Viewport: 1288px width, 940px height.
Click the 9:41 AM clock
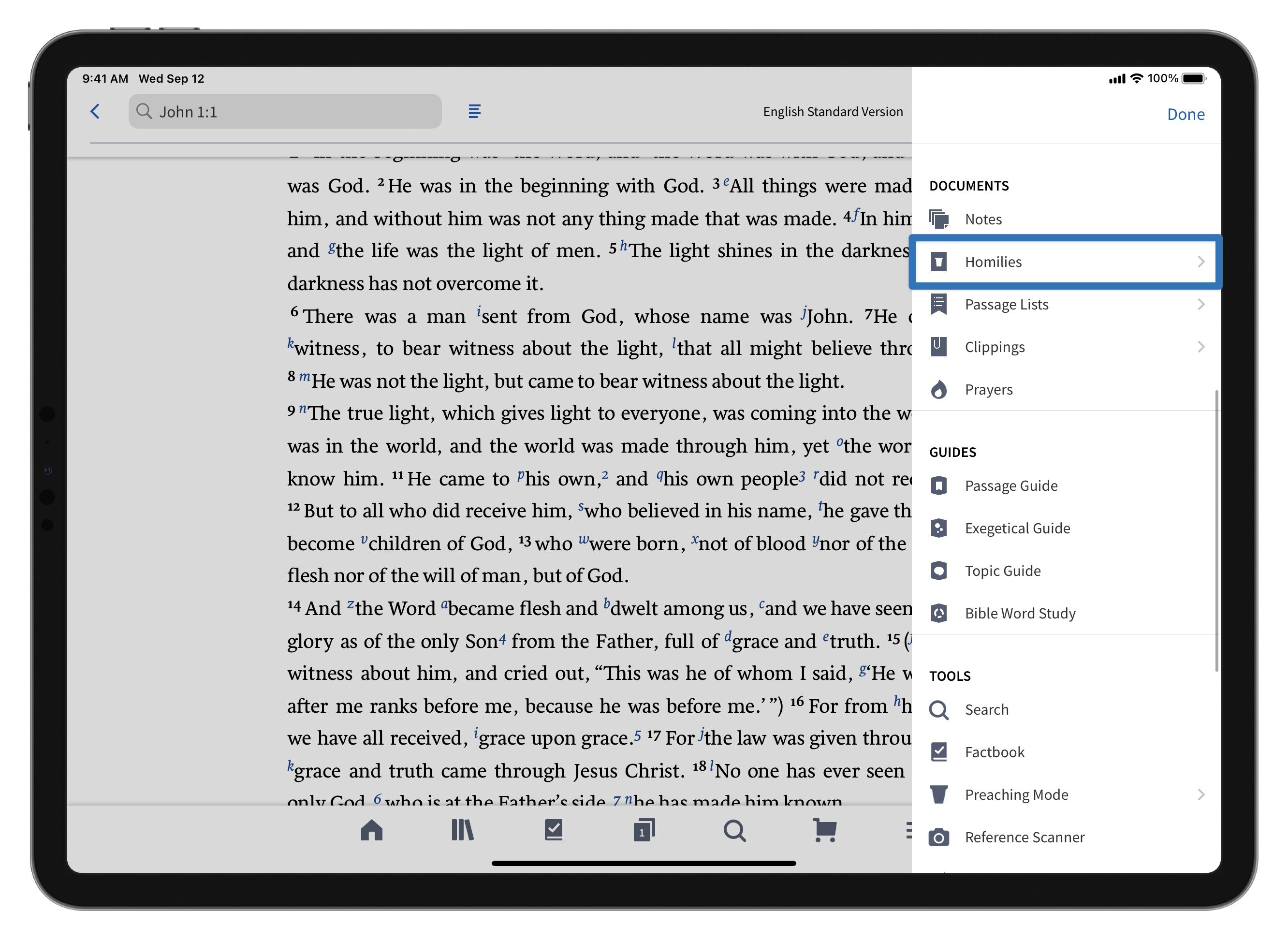point(105,78)
